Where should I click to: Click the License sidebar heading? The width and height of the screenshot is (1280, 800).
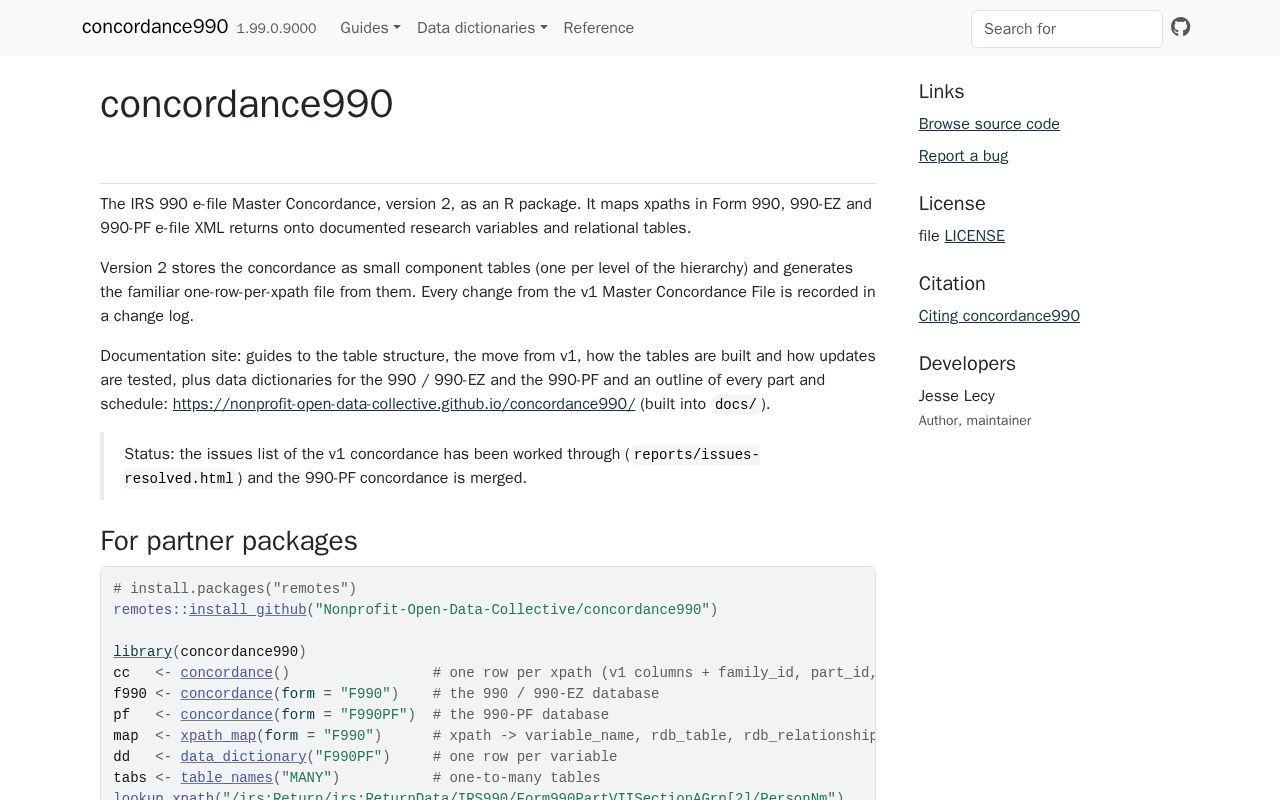pyautogui.click(x=952, y=204)
